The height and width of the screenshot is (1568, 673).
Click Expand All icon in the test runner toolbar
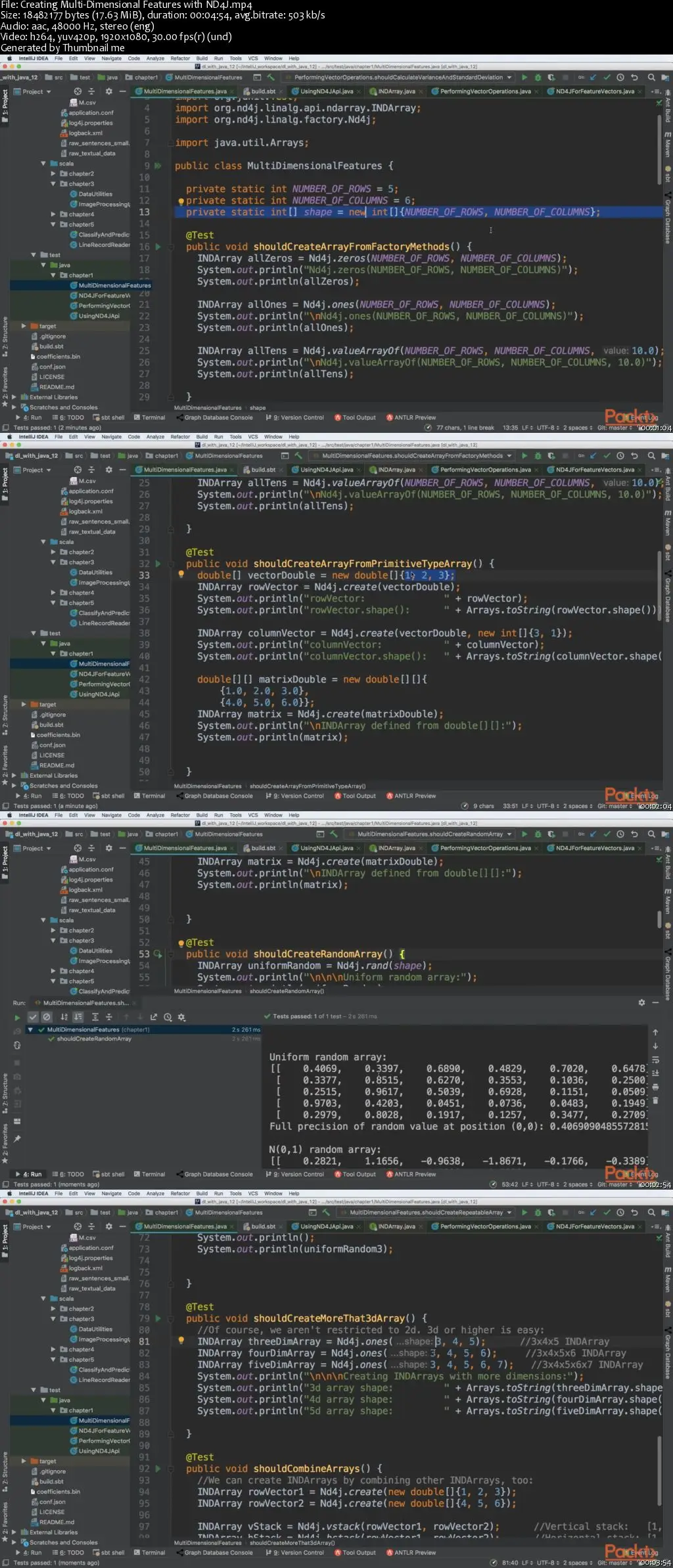[x=95, y=1018]
